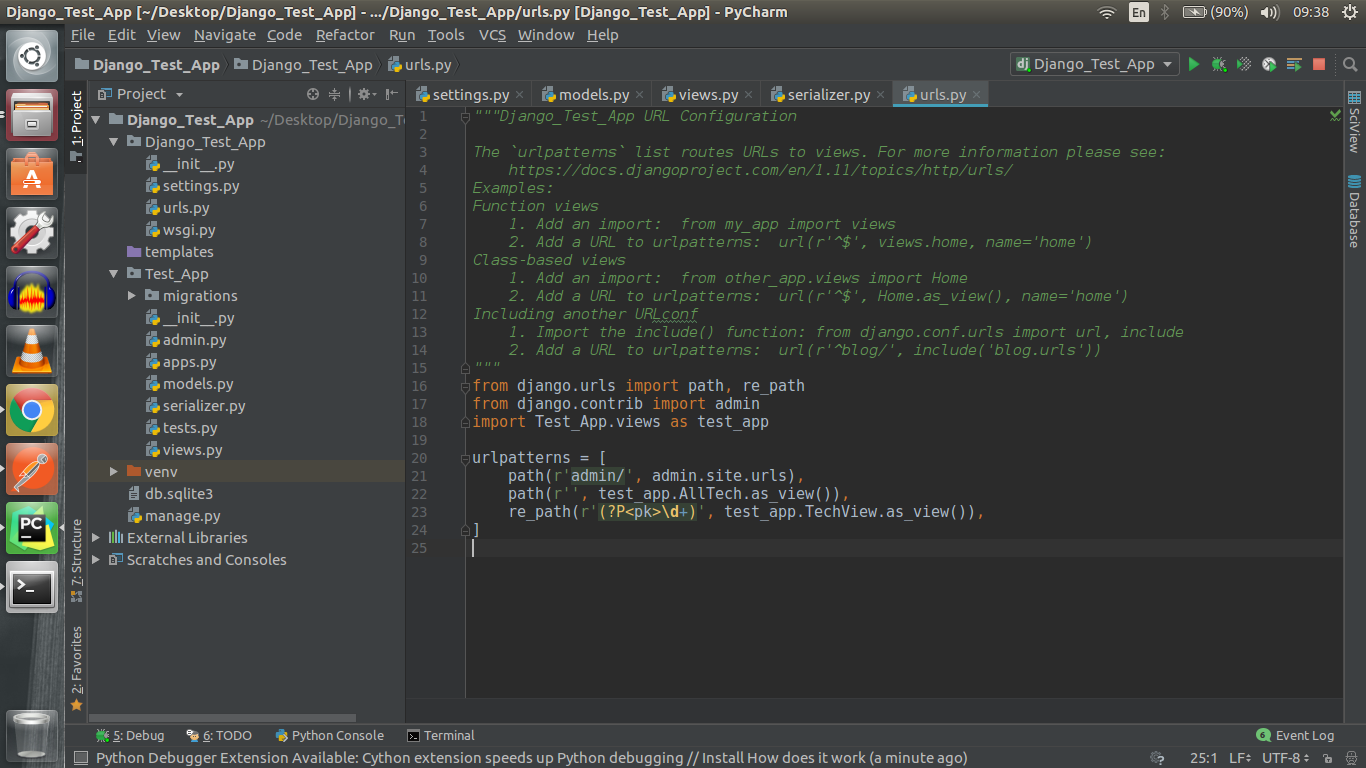Switch to the serializer.py editor tab

827,95
